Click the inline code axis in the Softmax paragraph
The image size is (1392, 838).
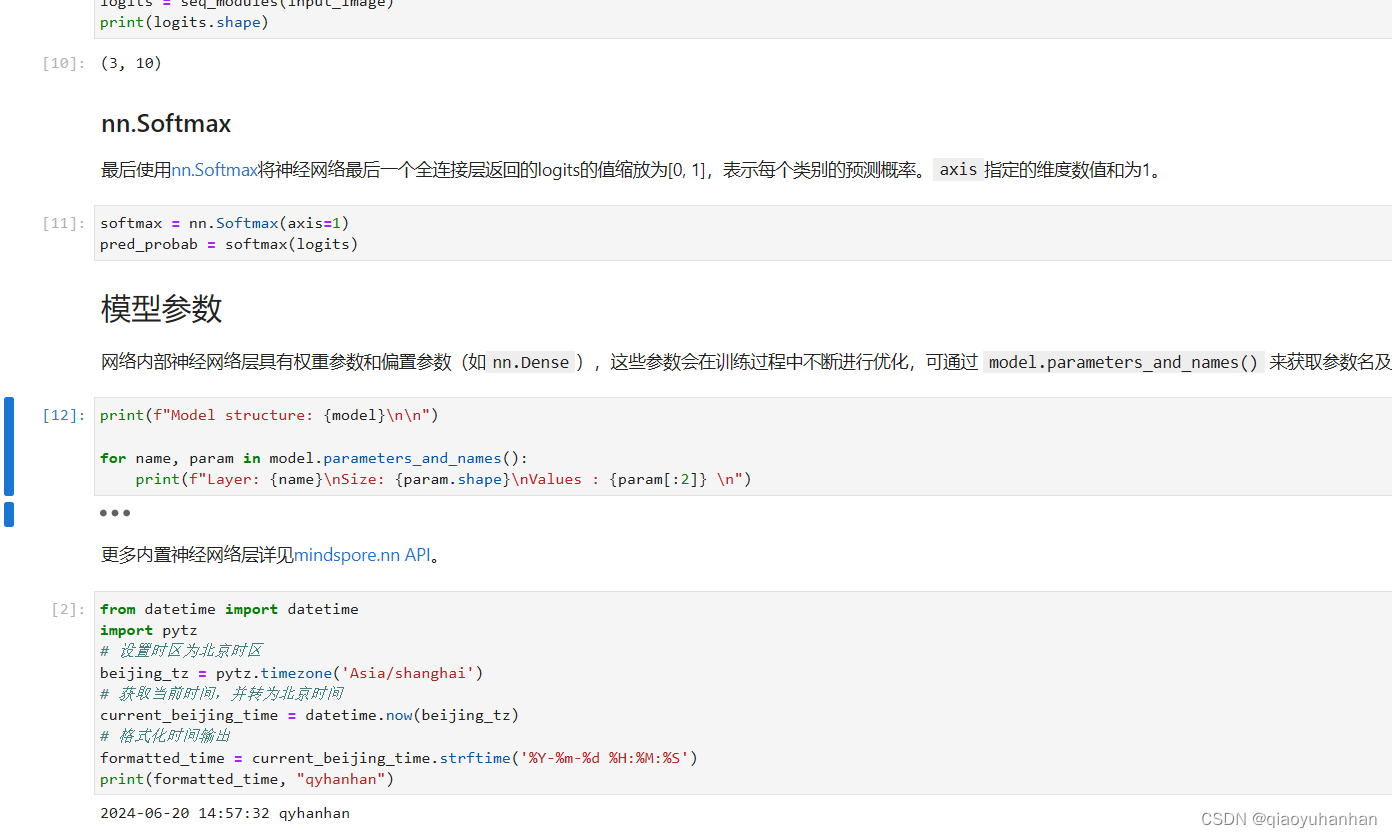958,170
